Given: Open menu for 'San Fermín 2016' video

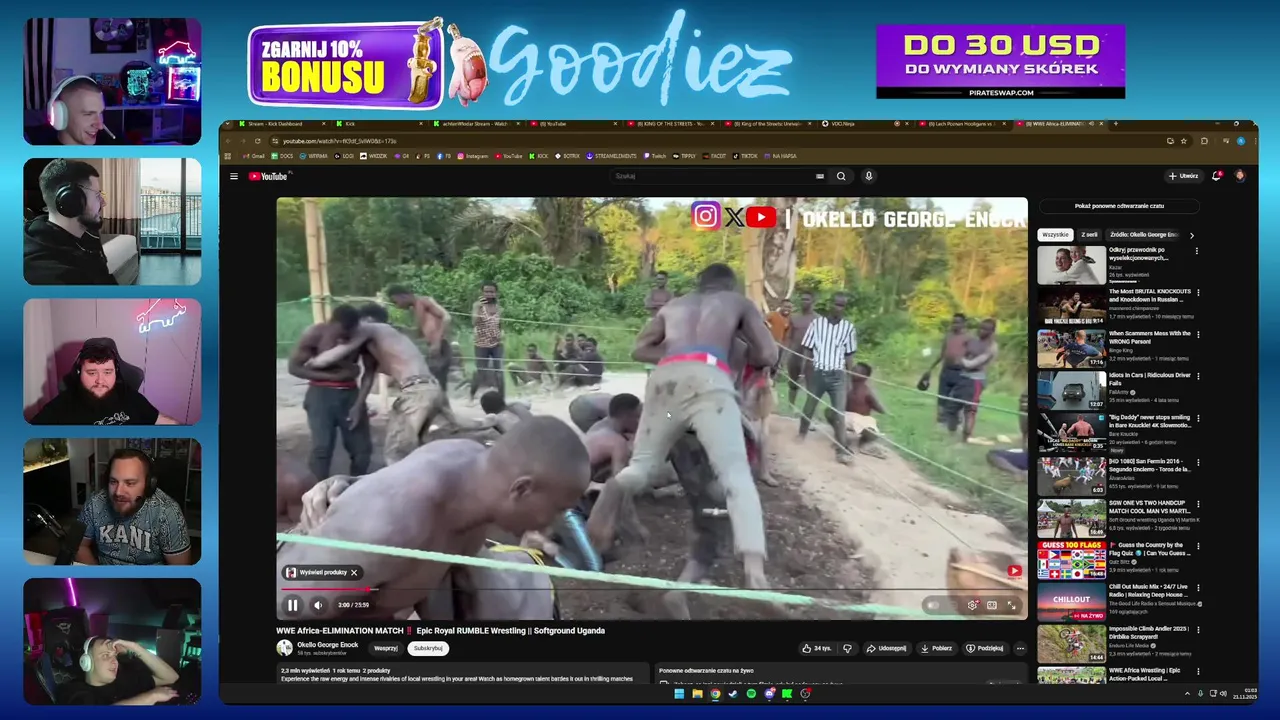Looking at the screenshot, I should (x=1197, y=462).
